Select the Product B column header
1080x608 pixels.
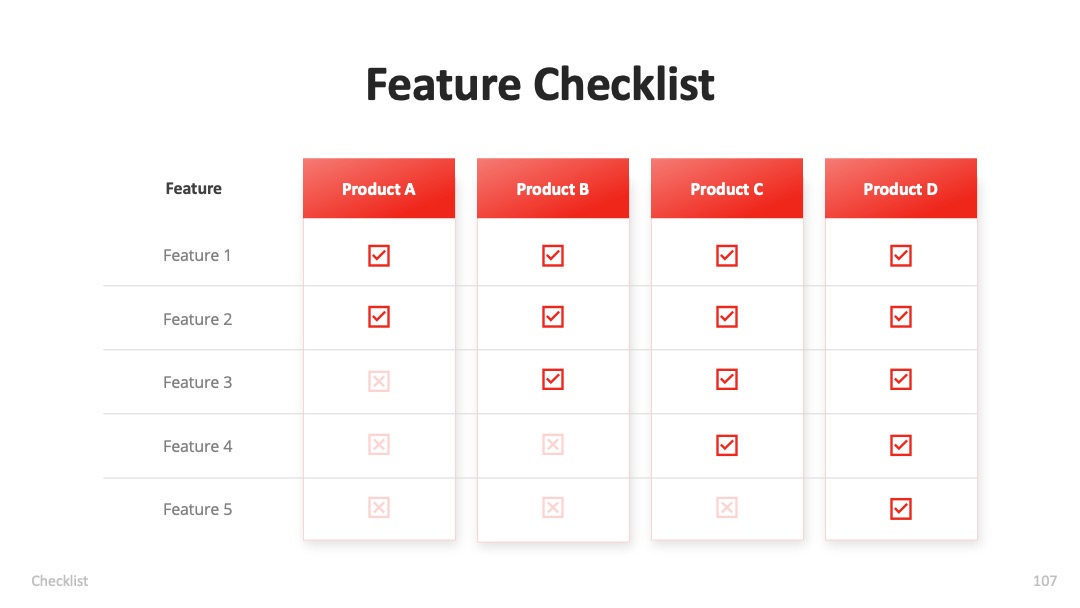[552, 188]
